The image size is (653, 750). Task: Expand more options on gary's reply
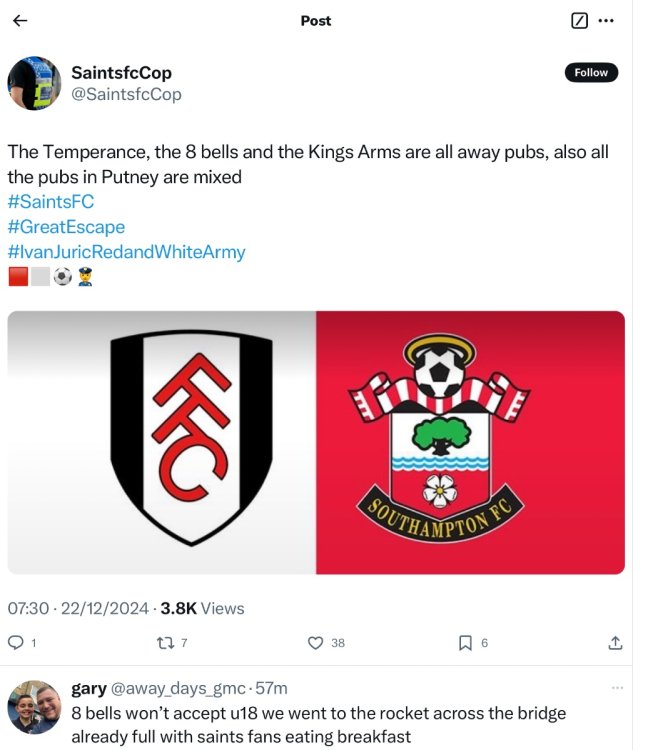coord(617,688)
